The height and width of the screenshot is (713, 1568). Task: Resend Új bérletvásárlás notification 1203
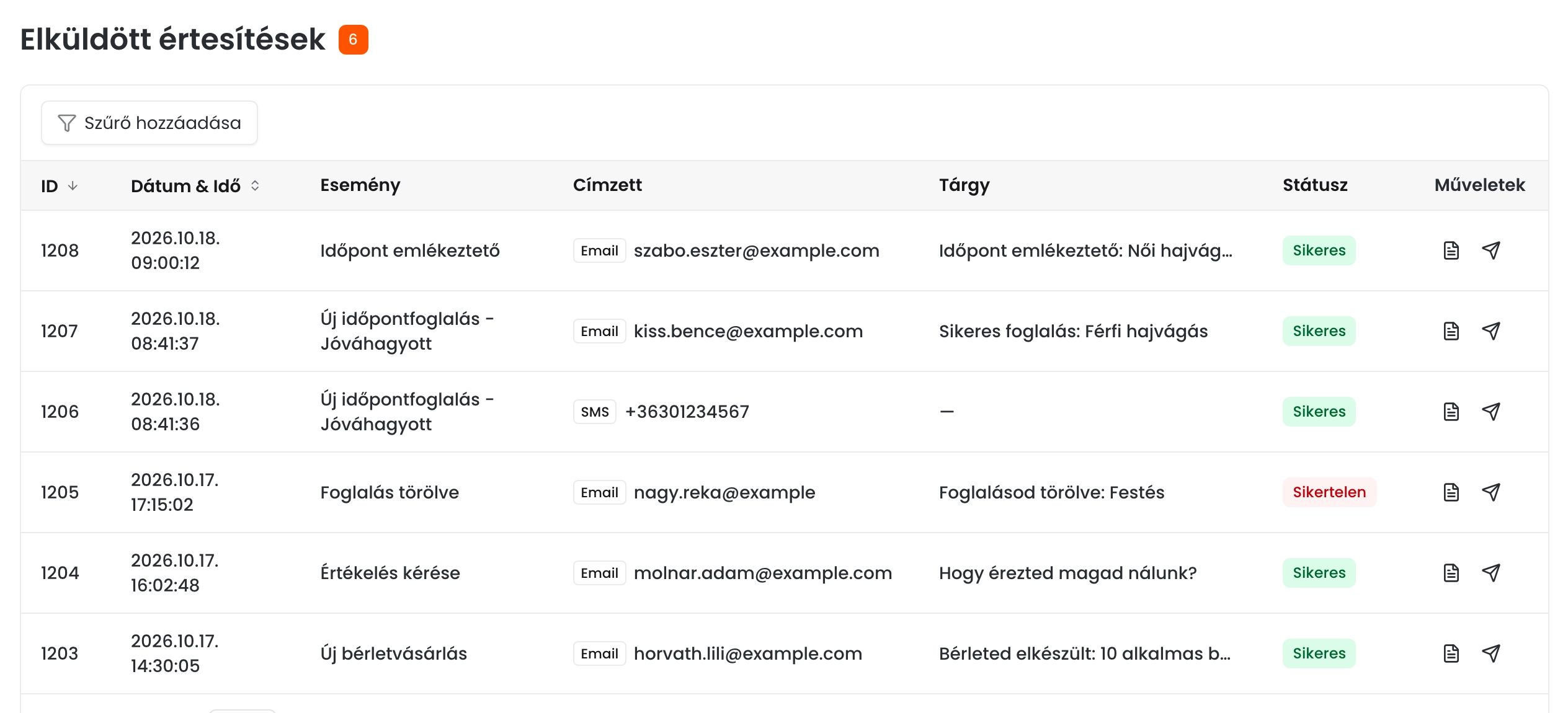pos(1491,653)
